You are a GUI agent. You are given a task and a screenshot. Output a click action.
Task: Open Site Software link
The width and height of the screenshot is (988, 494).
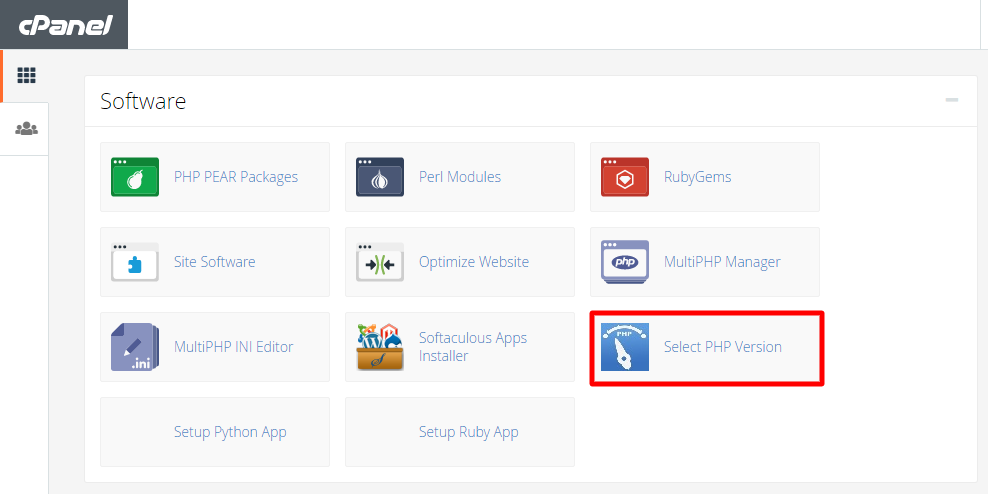pyautogui.click(x=215, y=262)
